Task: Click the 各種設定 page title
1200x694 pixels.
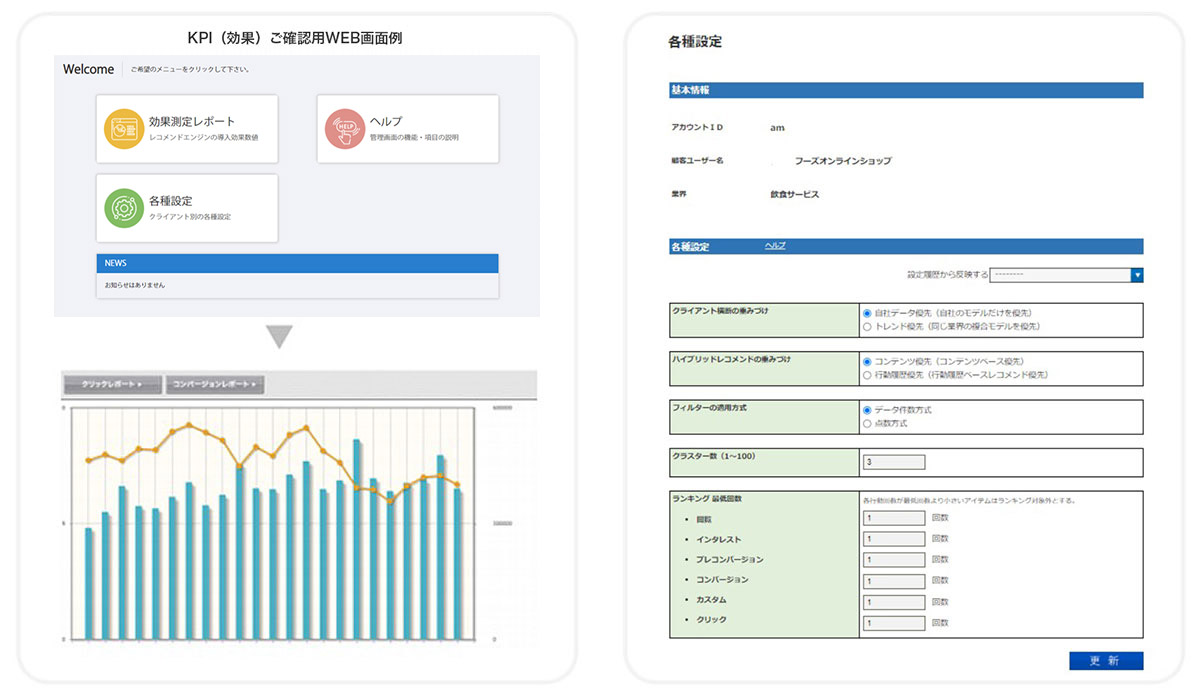Action: (695, 42)
